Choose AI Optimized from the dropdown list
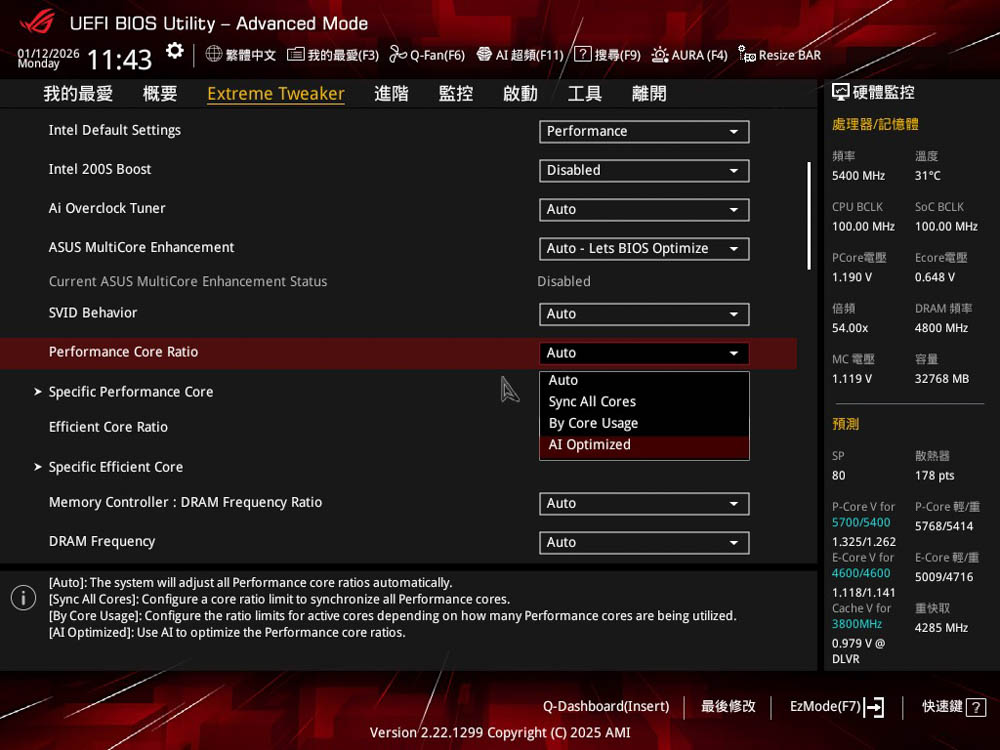This screenshot has height=750, width=1000. tap(590, 445)
